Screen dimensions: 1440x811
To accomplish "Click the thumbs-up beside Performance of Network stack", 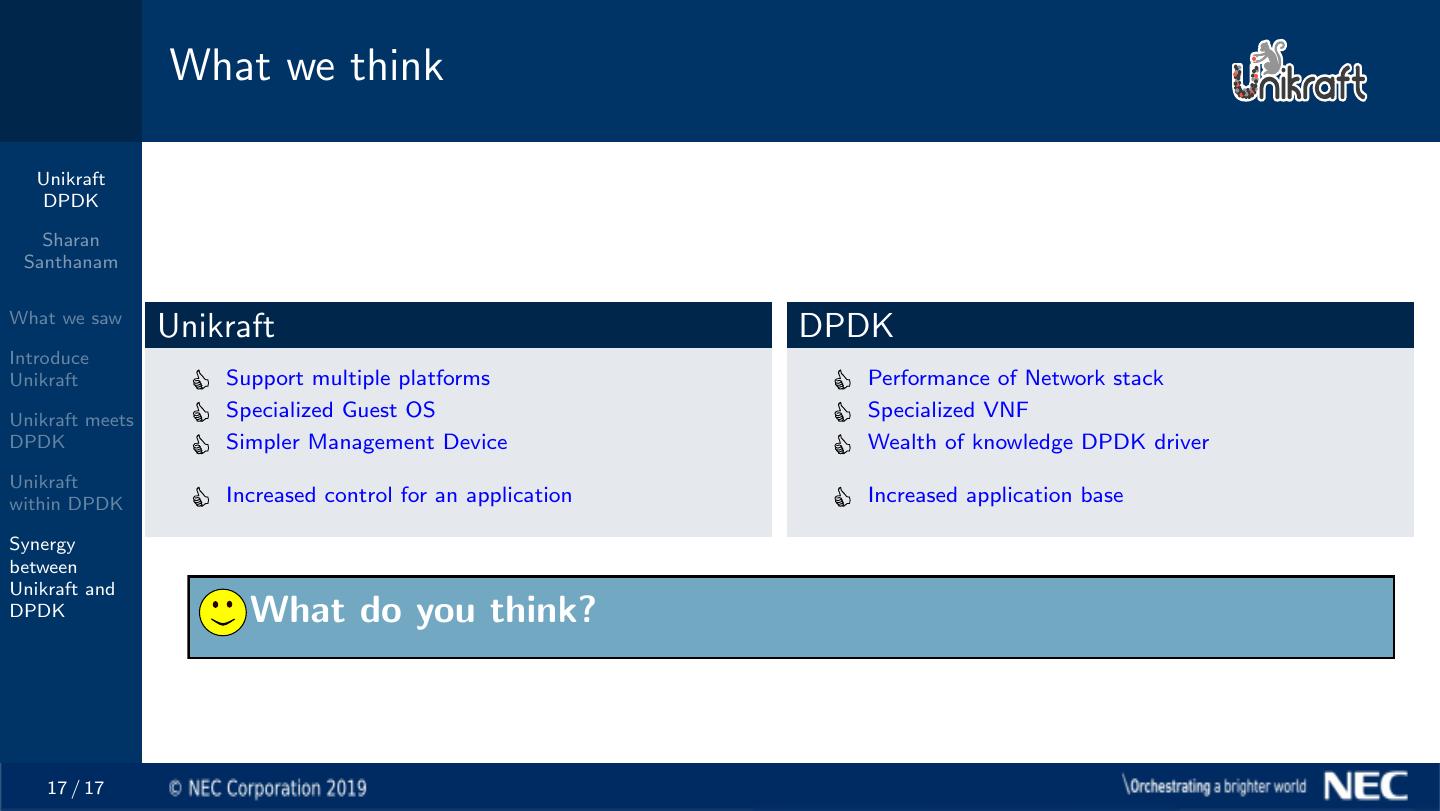I will [x=841, y=380].
